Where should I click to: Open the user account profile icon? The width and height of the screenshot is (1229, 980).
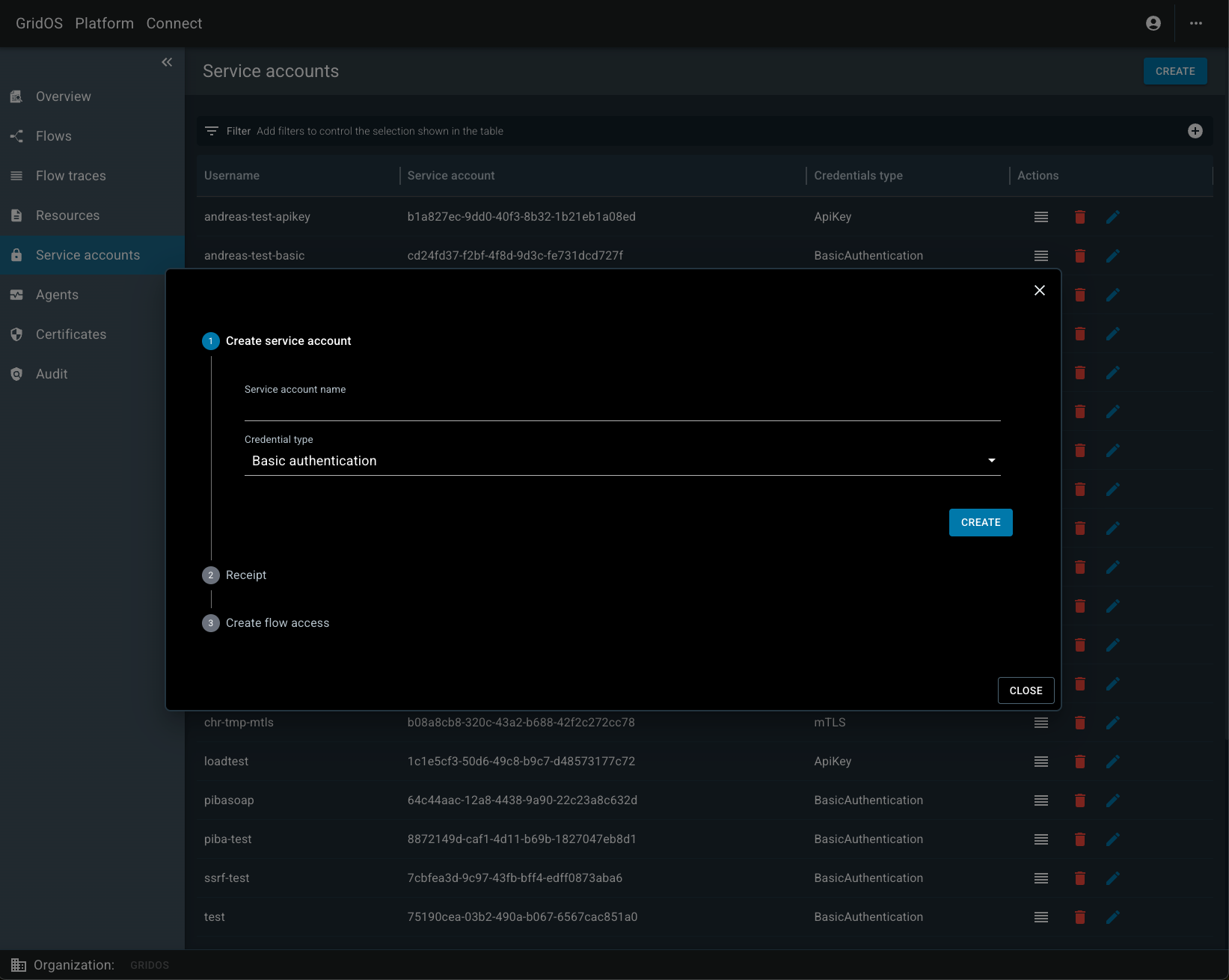[1153, 23]
